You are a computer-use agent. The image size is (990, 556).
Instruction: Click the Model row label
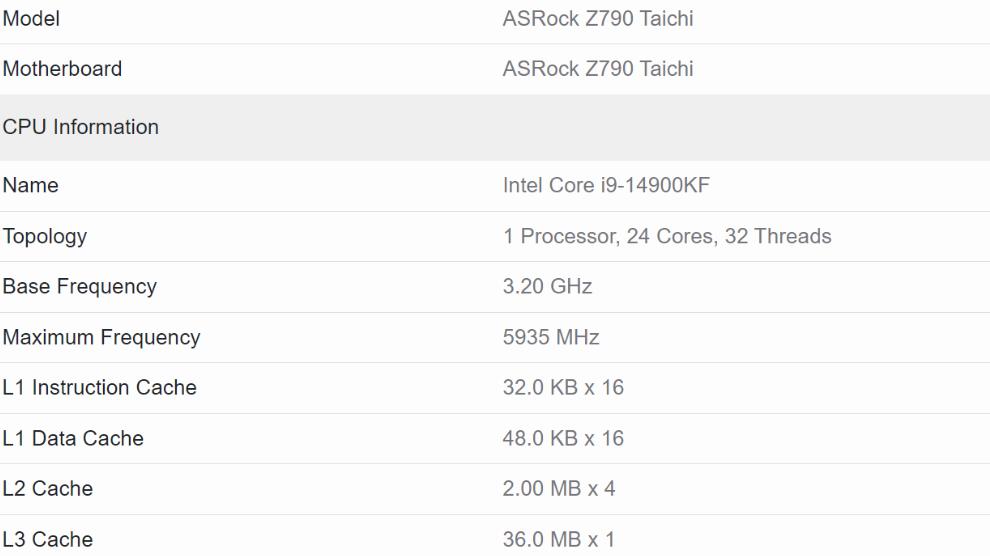(x=31, y=18)
